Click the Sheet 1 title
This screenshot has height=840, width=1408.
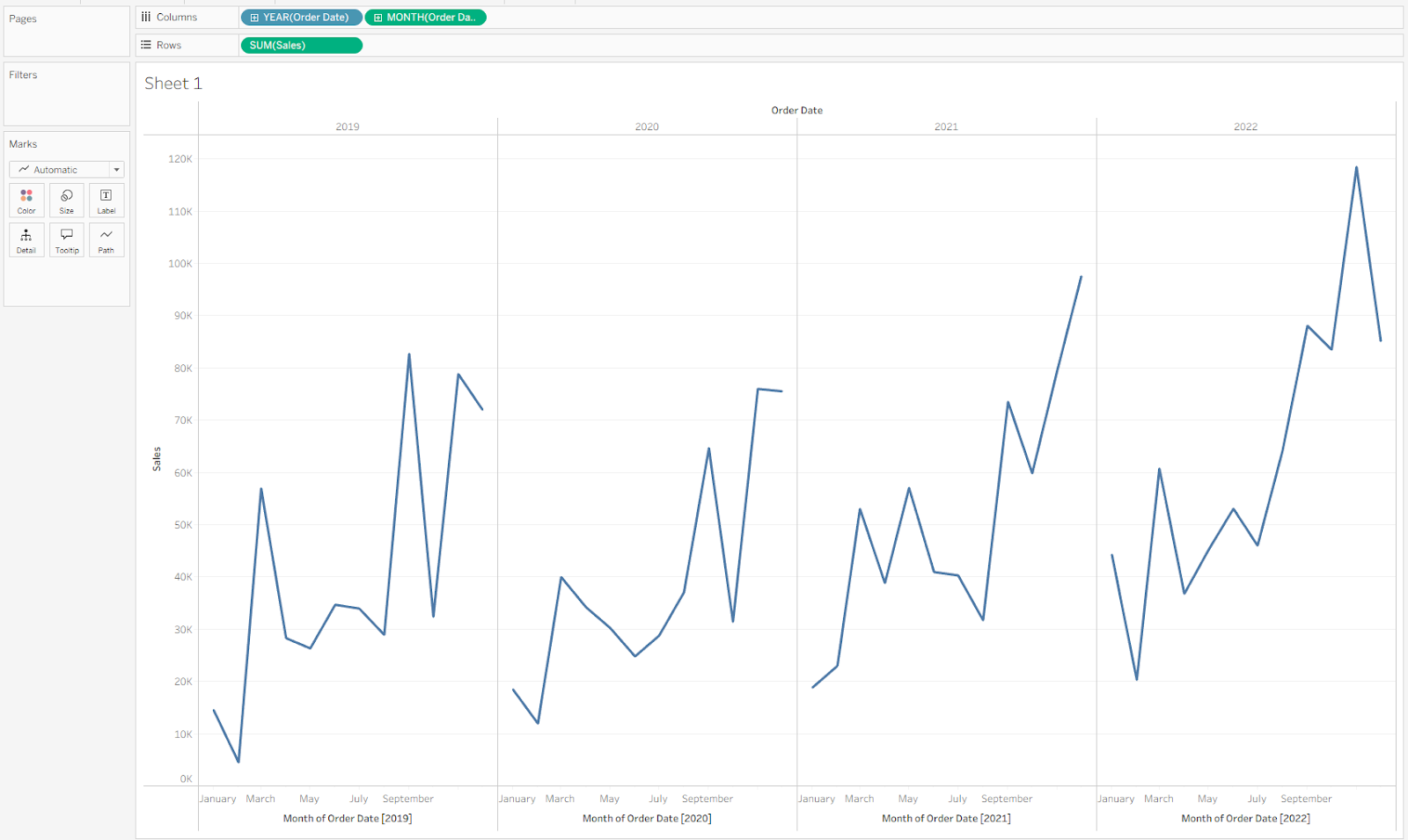coord(173,84)
